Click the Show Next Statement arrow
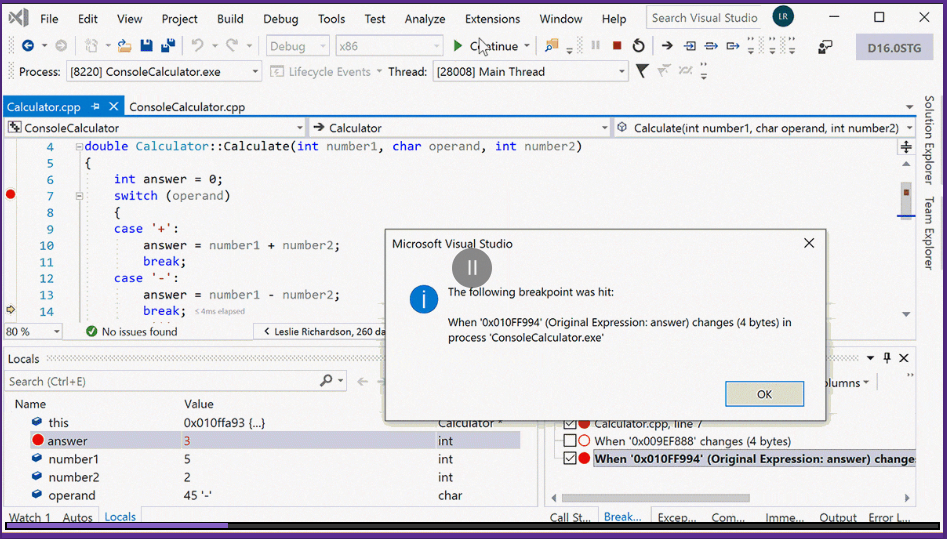947x539 pixels. tap(667, 46)
